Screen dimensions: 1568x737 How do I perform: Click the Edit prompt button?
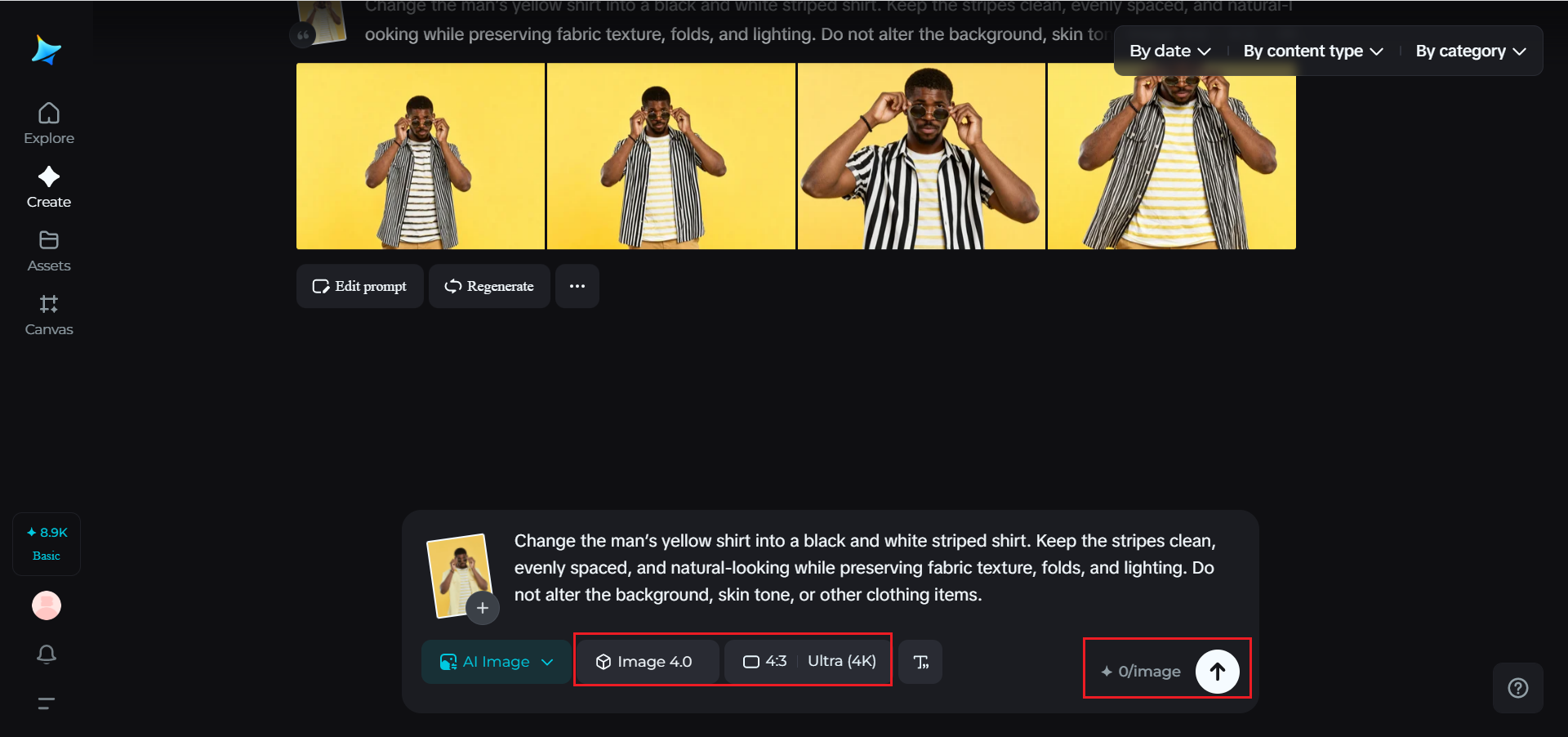click(359, 286)
